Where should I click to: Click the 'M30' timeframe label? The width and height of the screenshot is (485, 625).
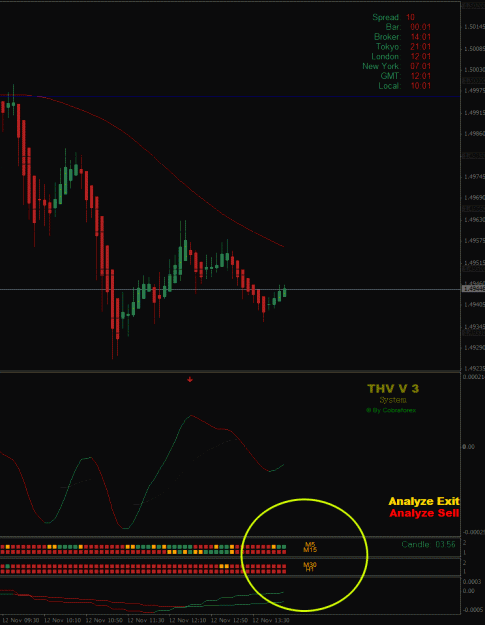(310, 565)
